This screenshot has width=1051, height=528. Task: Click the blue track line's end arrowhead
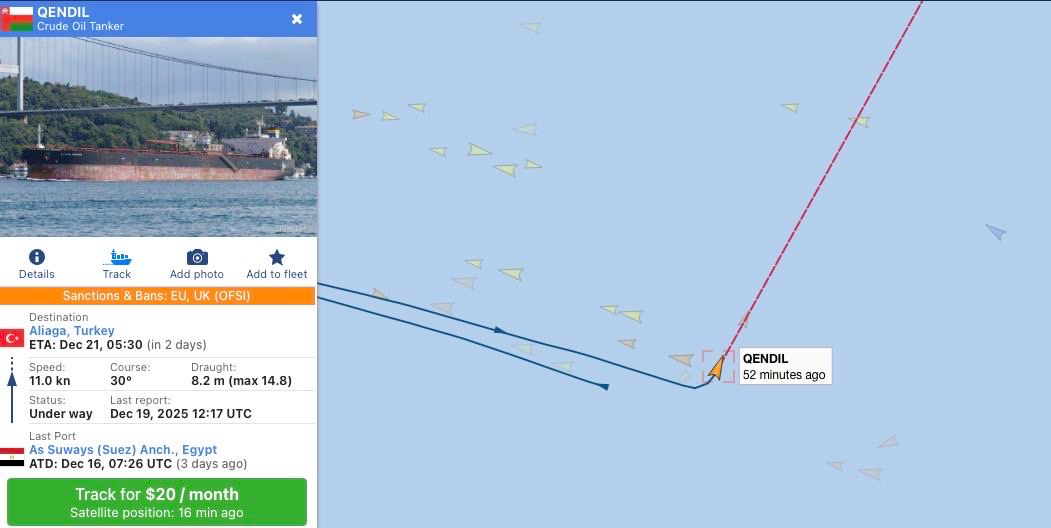(604, 387)
